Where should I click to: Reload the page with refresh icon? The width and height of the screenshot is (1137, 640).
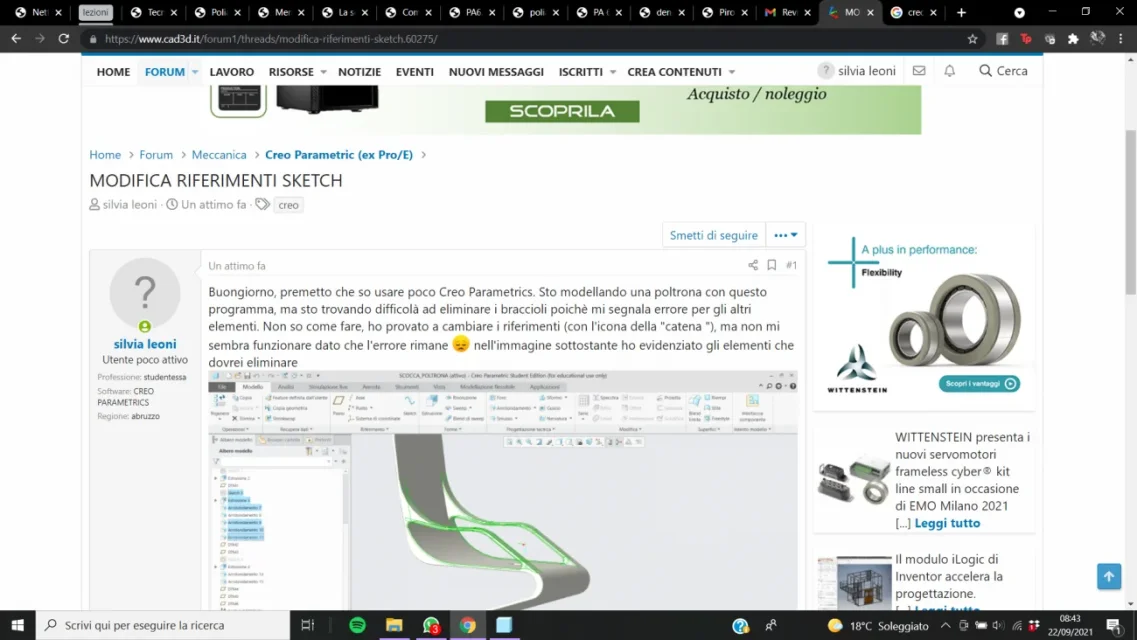64,38
